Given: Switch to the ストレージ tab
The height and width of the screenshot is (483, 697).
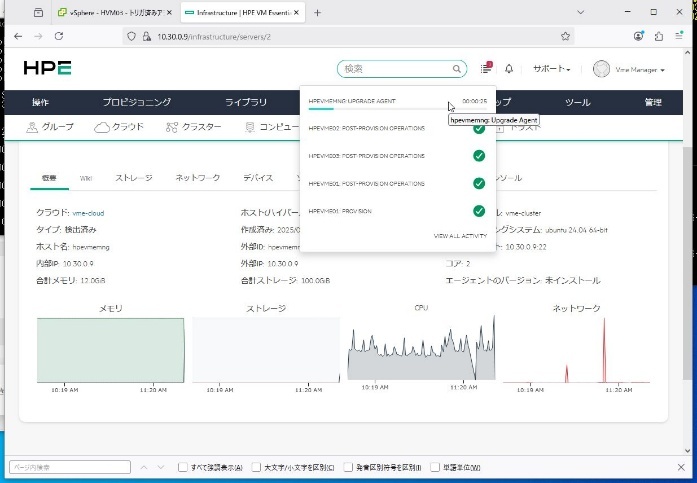Looking at the screenshot, I should coord(133,178).
